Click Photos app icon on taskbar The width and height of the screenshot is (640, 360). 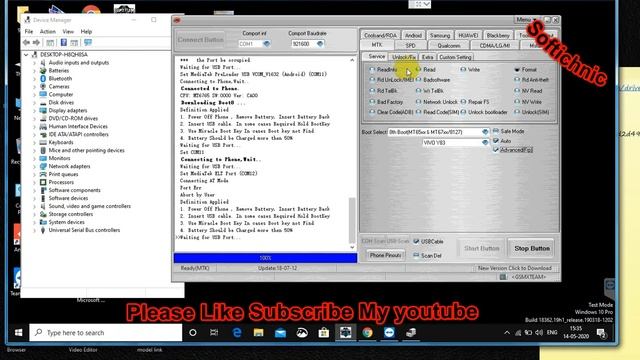(302, 333)
